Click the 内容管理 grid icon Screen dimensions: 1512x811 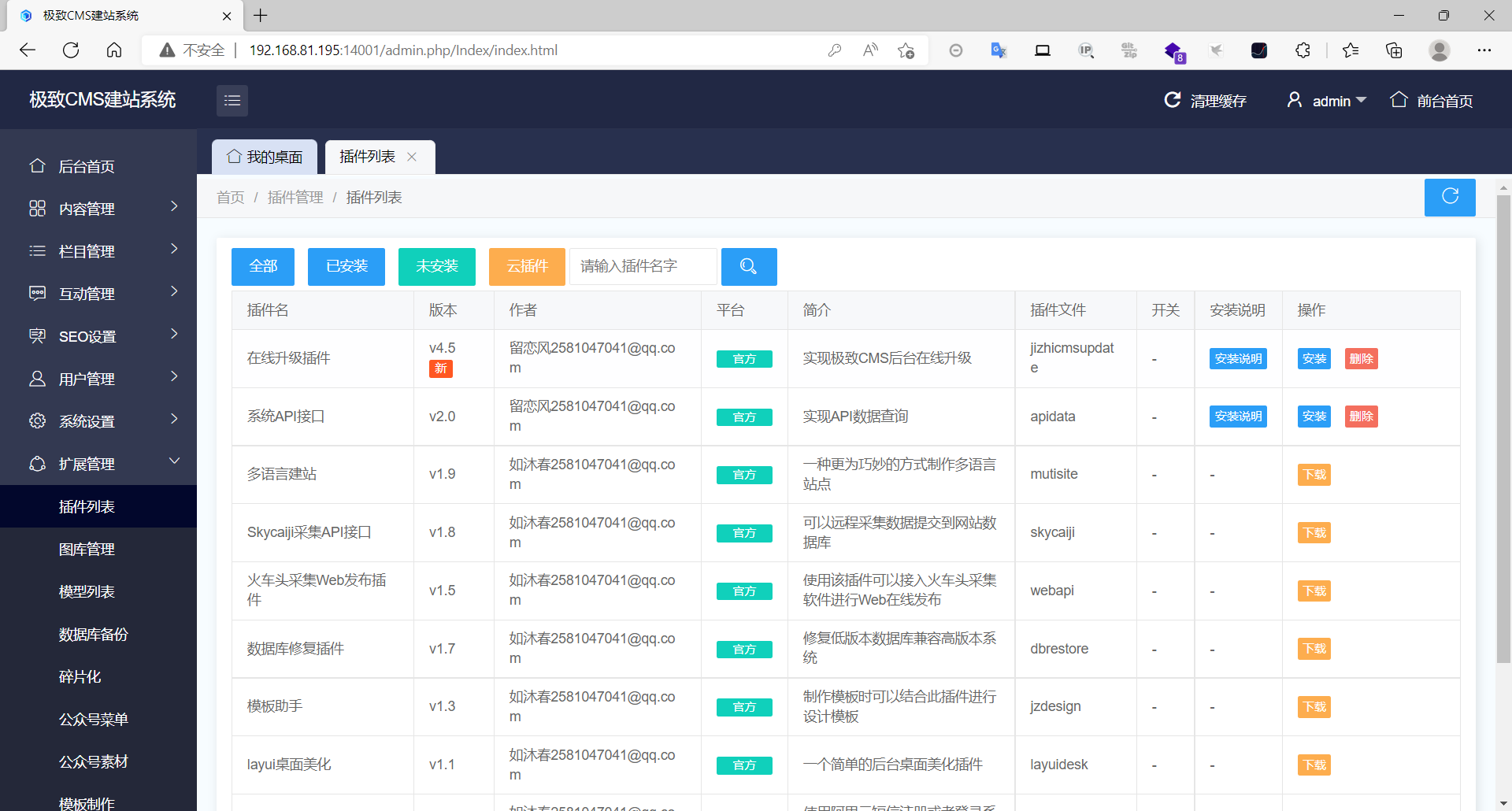37,209
